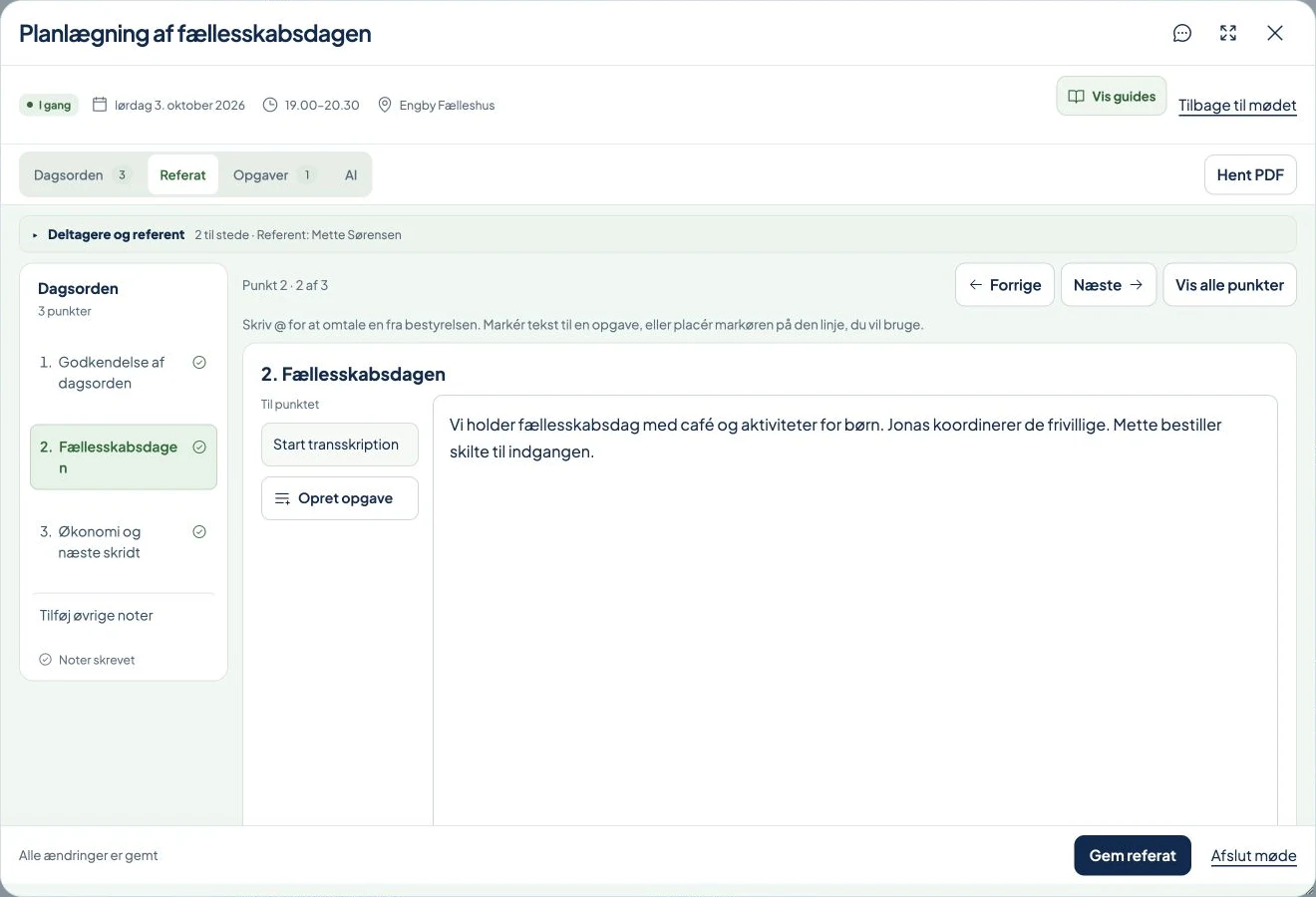
Task: Click 'Referent: Mette Sørensen' text
Action: pos(329,235)
